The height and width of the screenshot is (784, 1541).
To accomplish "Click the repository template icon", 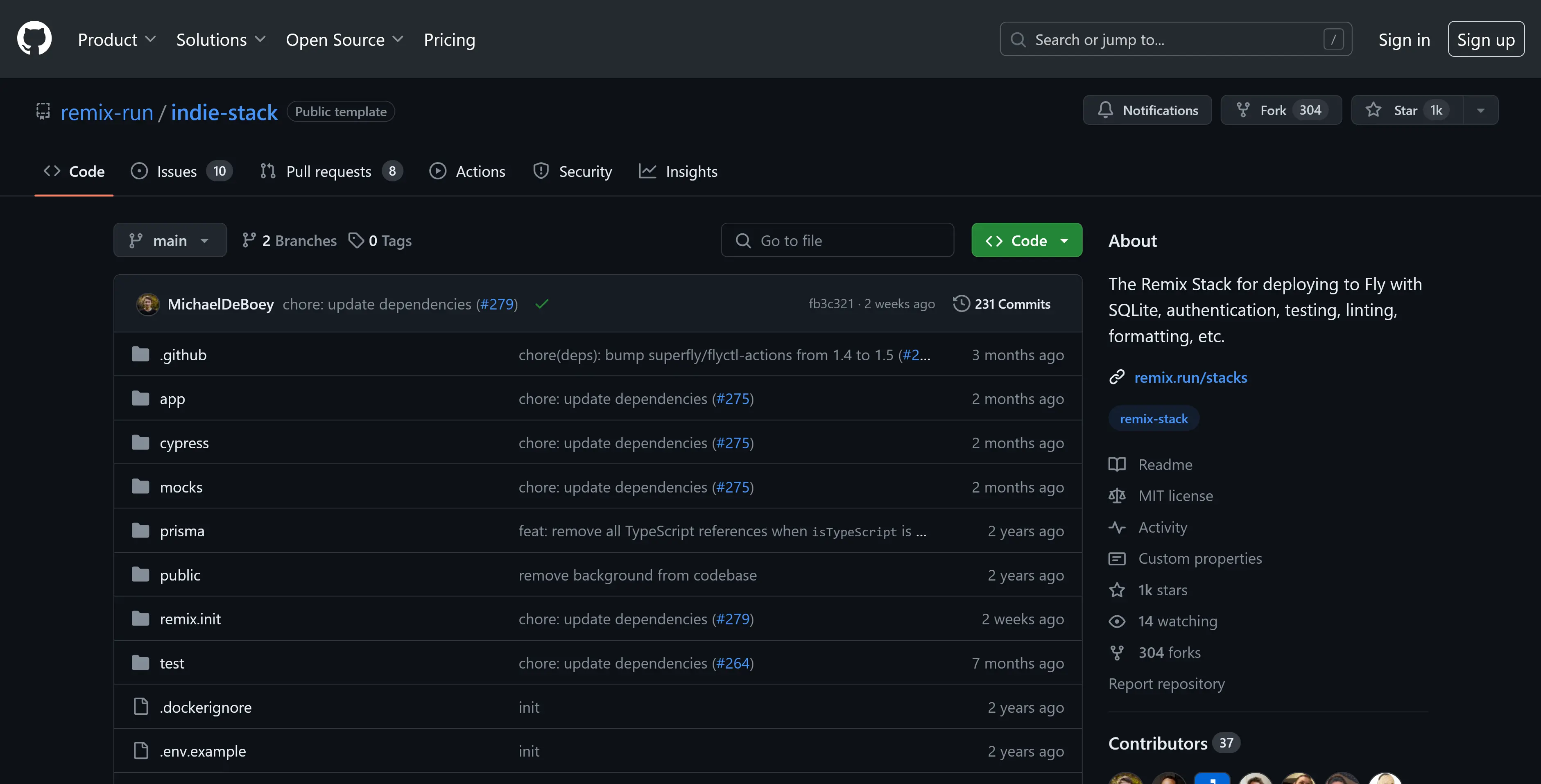I will pyautogui.click(x=43, y=111).
